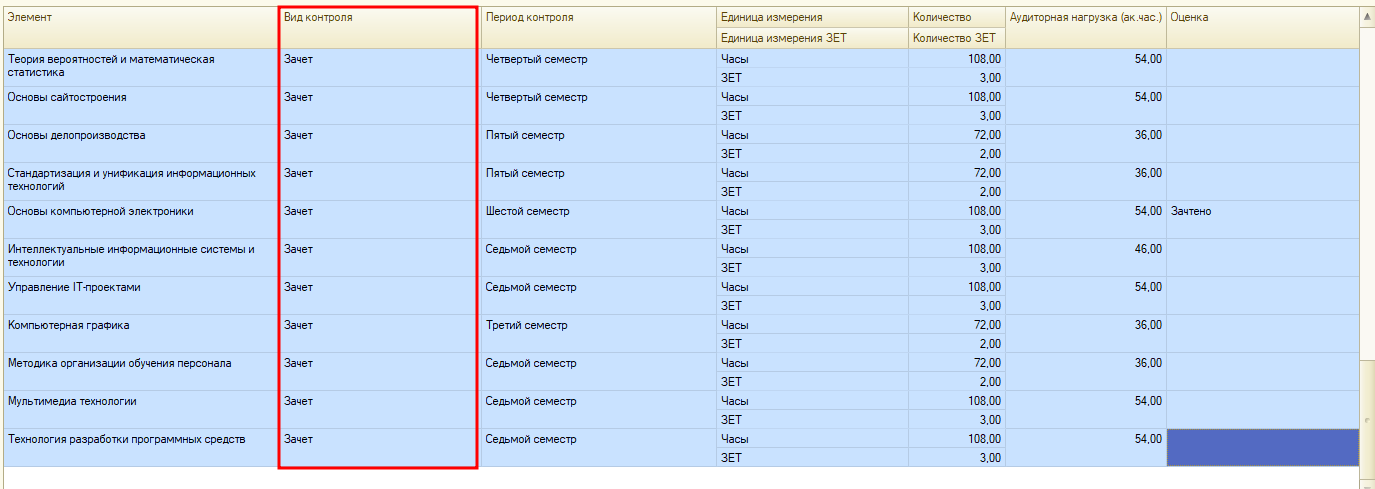Image resolution: width=1375 pixels, height=489 pixels.
Task: Click the 'Количество ЗЕТ' column header
Action: tap(956, 38)
